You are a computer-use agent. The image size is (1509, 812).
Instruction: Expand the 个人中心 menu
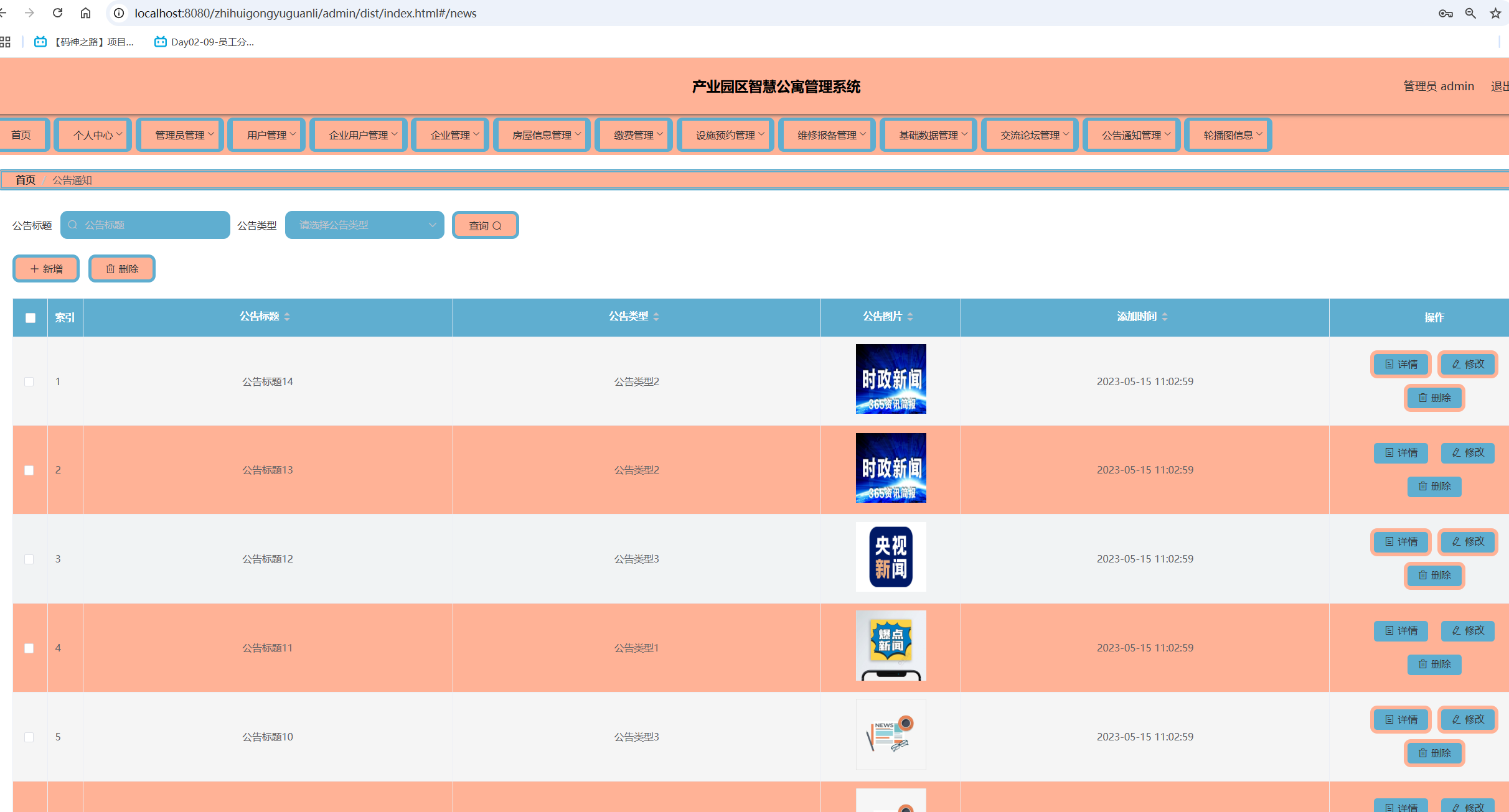[93, 135]
